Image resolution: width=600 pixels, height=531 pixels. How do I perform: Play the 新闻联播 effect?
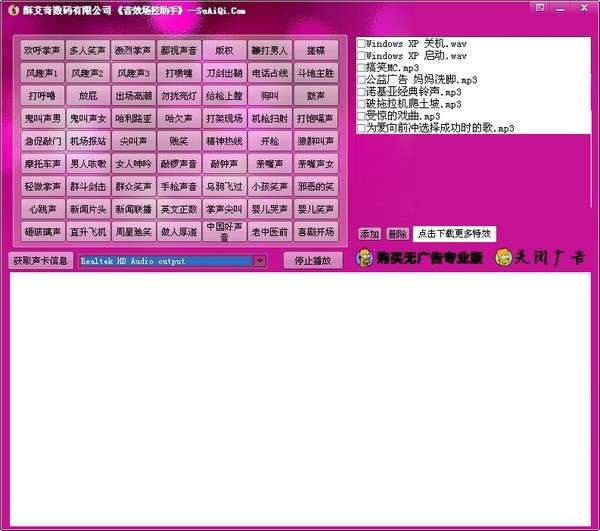133,209
